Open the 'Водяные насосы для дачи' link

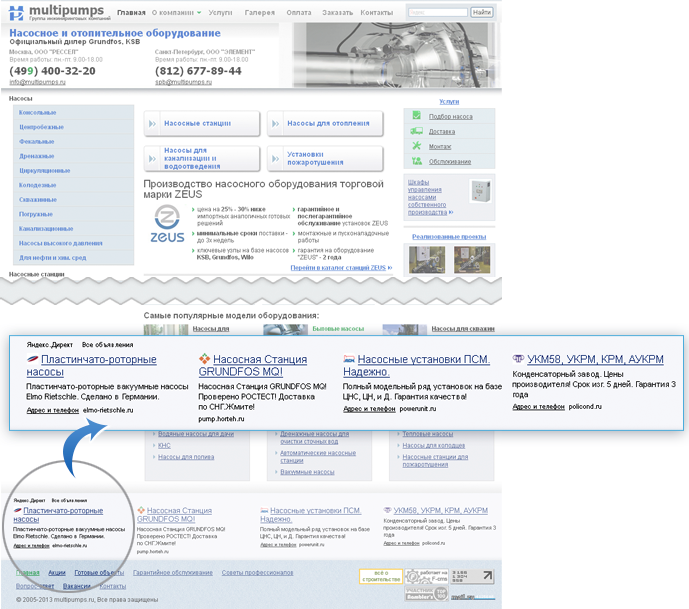point(196,434)
